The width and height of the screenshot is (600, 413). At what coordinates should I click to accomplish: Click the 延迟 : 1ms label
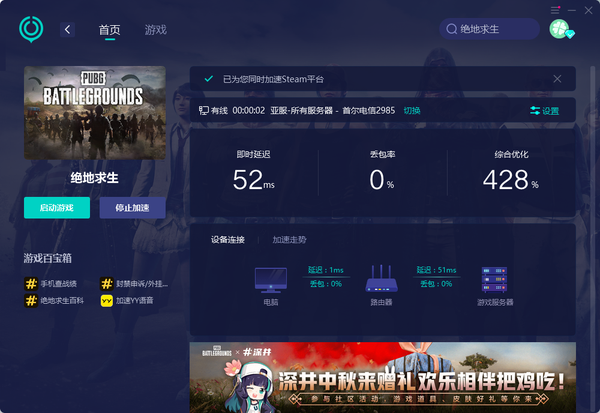point(326,270)
